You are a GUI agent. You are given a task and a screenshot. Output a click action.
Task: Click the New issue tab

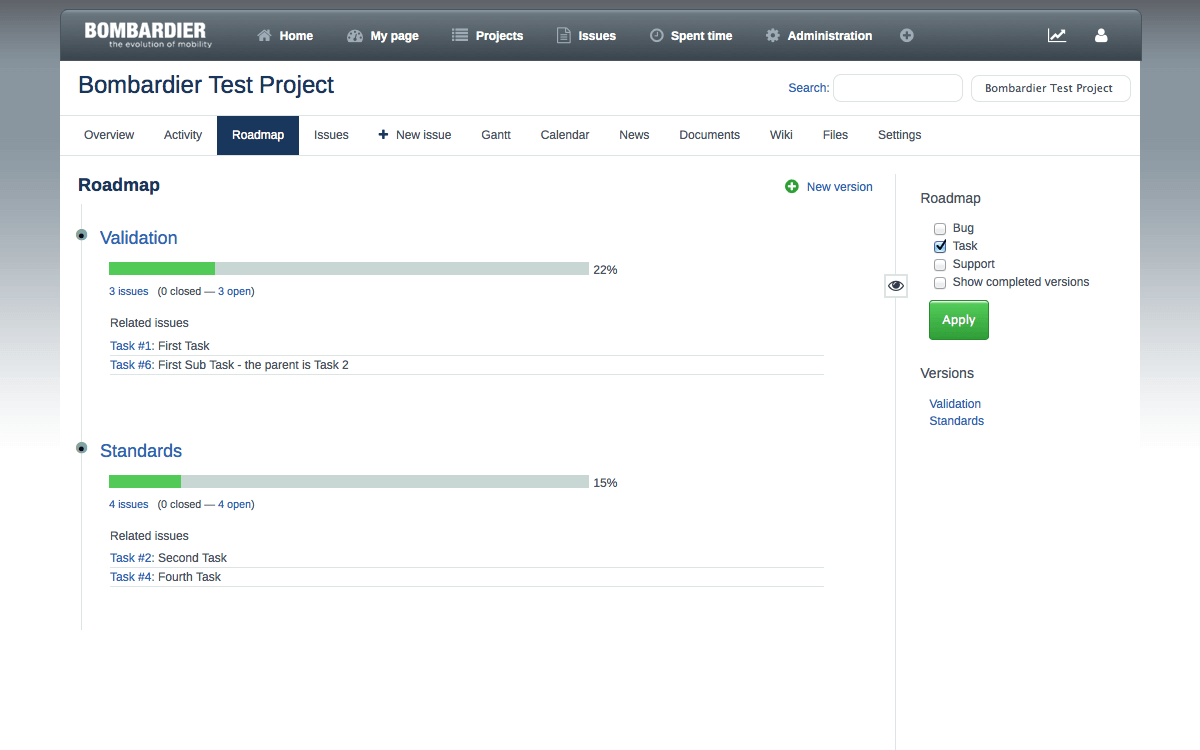(415, 135)
